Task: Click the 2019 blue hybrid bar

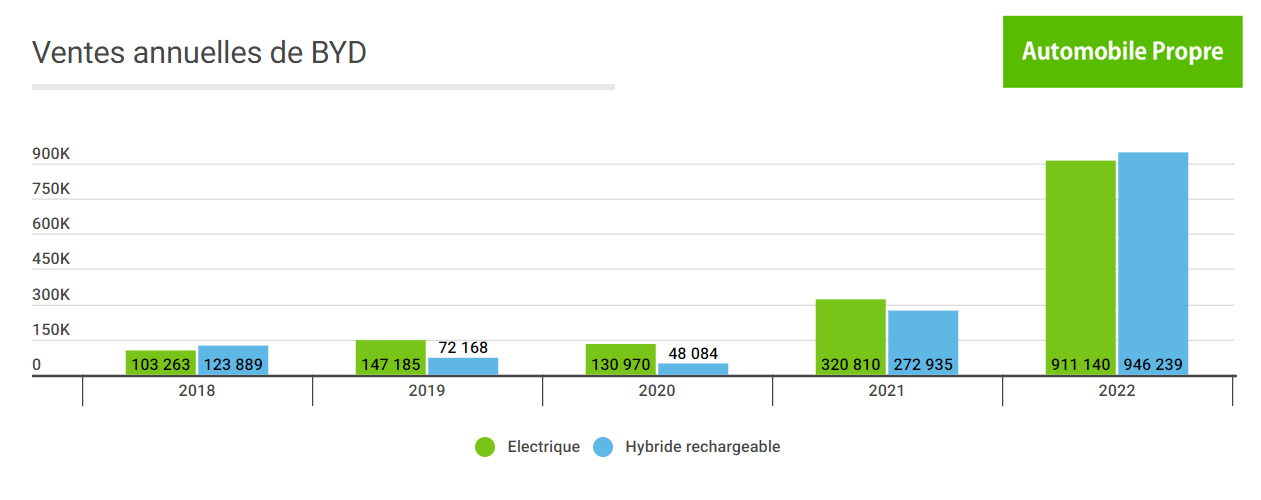Action: tap(463, 367)
